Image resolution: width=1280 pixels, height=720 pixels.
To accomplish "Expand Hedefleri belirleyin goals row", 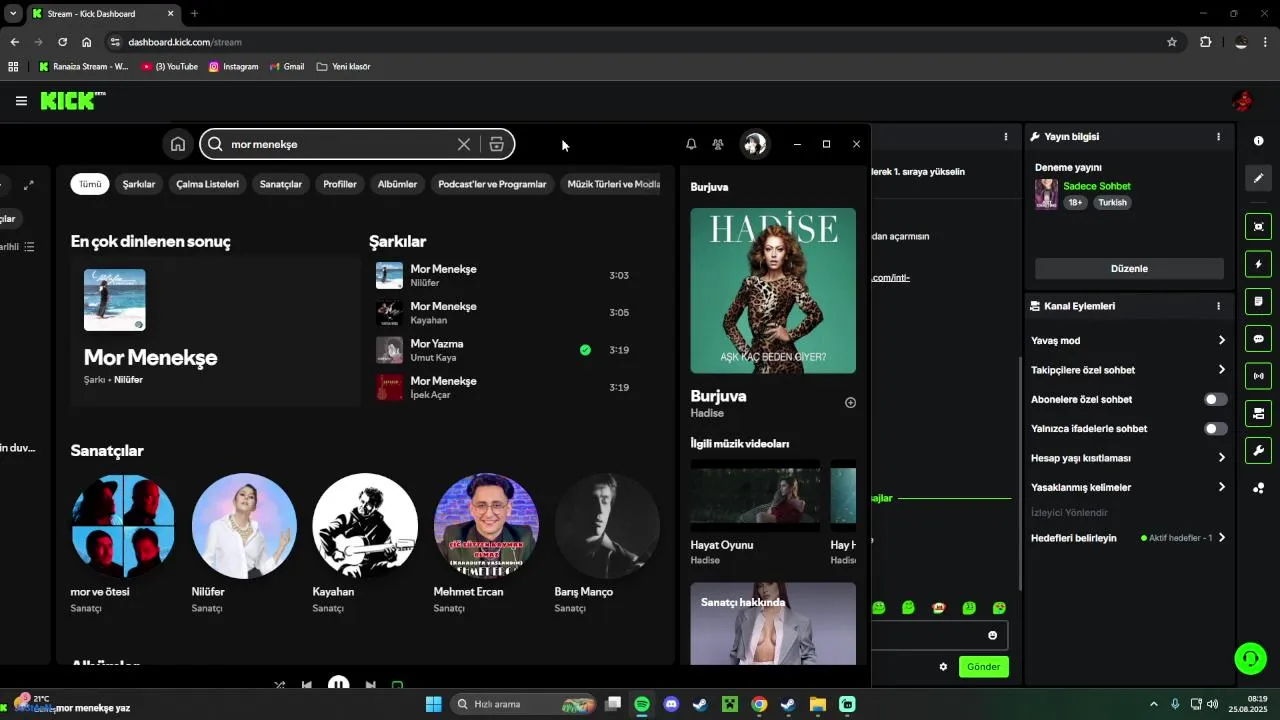I will coord(1127,538).
